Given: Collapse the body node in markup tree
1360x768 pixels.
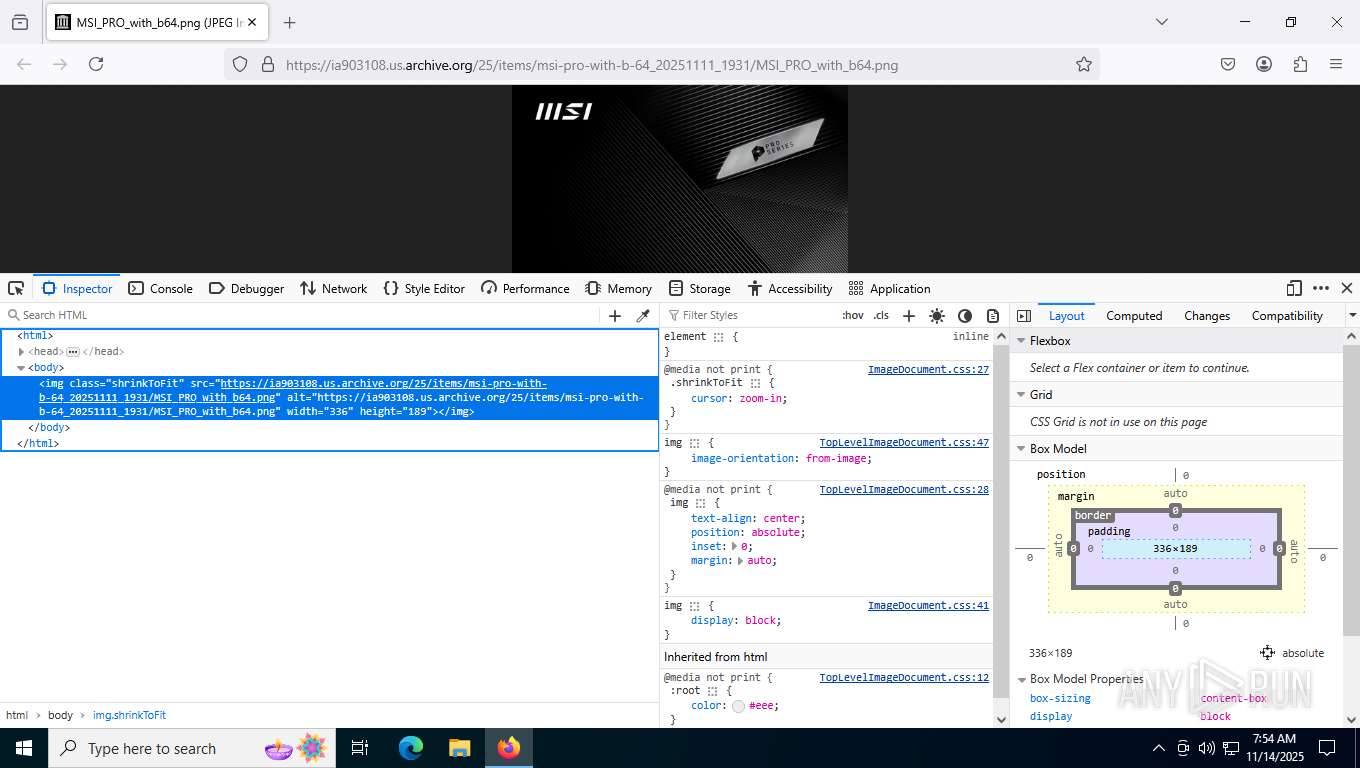Looking at the screenshot, I should pos(21,368).
